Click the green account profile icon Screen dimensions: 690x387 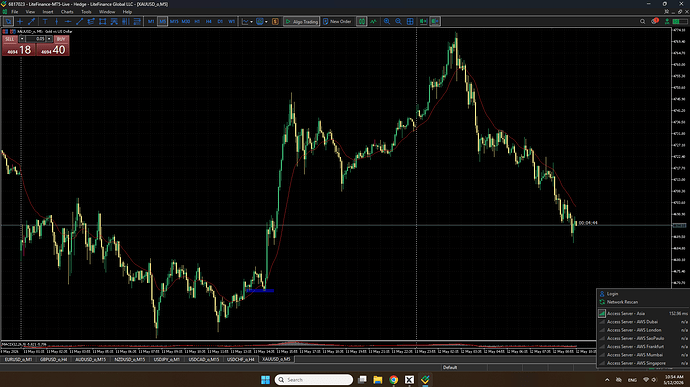pos(667,21)
